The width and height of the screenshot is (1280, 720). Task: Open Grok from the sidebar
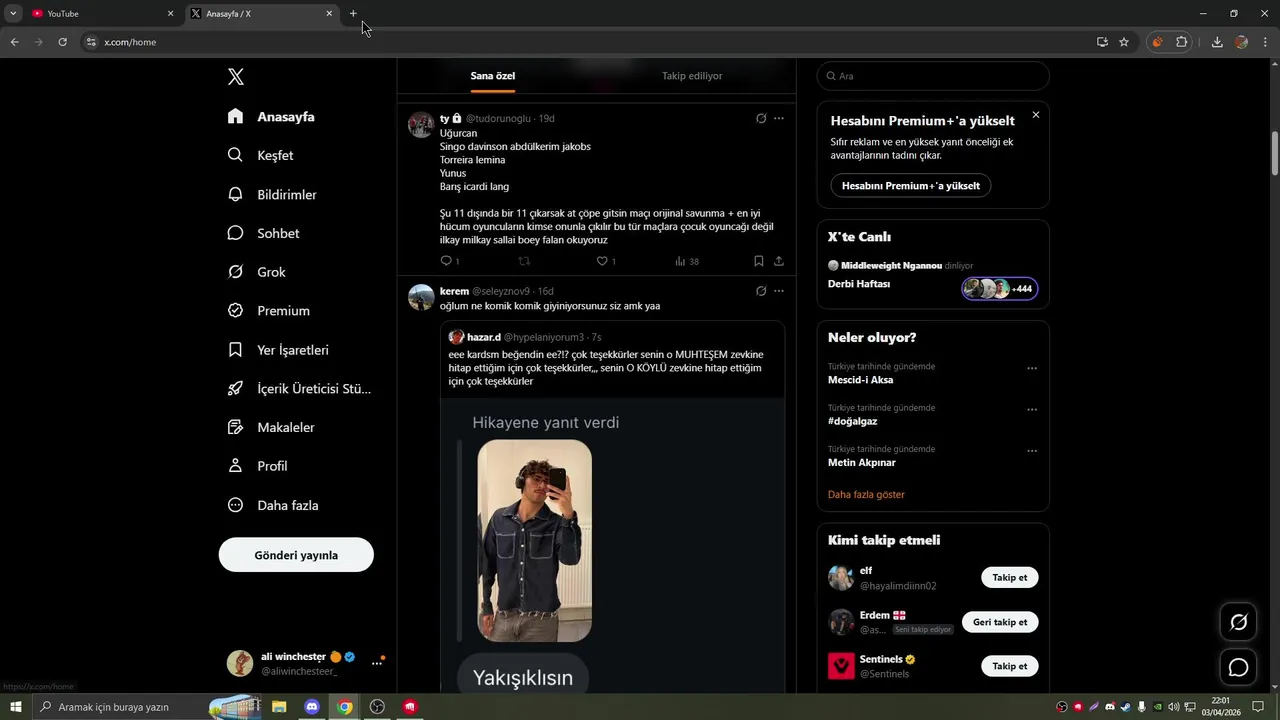click(x=257, y=272)
